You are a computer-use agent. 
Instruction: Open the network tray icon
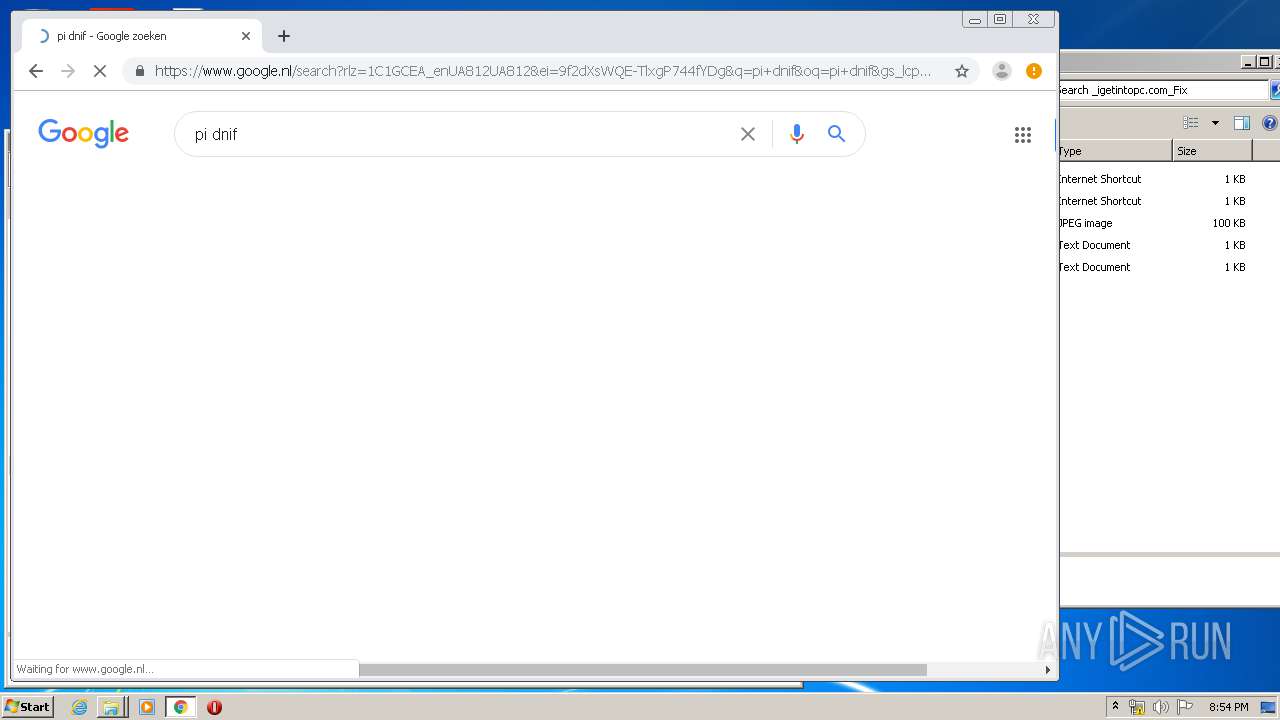click(x=1137, y=707)
